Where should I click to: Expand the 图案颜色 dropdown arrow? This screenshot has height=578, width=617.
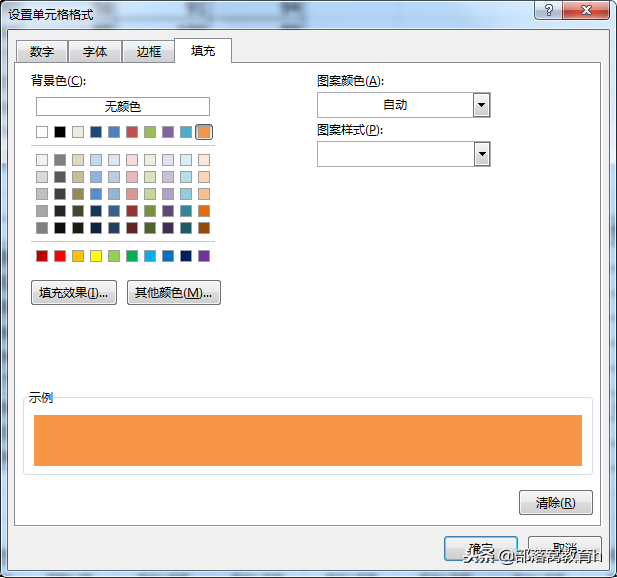[481, 105]
